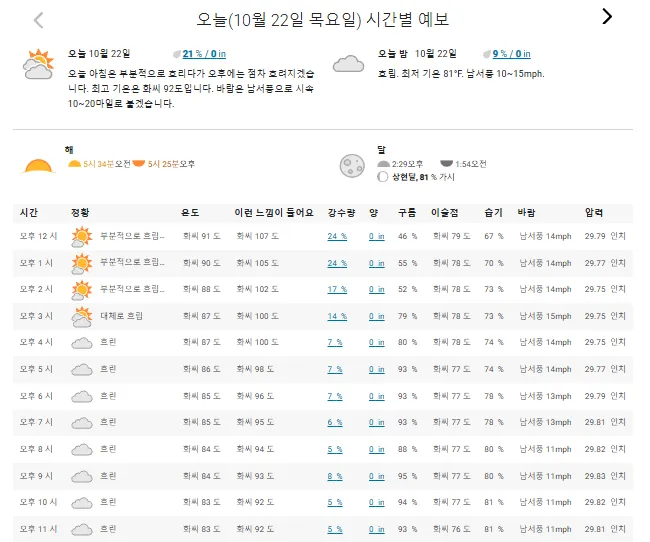Click the moon phase icon beside 상현달
Viewport: 650px width, 542px height.
383,177
